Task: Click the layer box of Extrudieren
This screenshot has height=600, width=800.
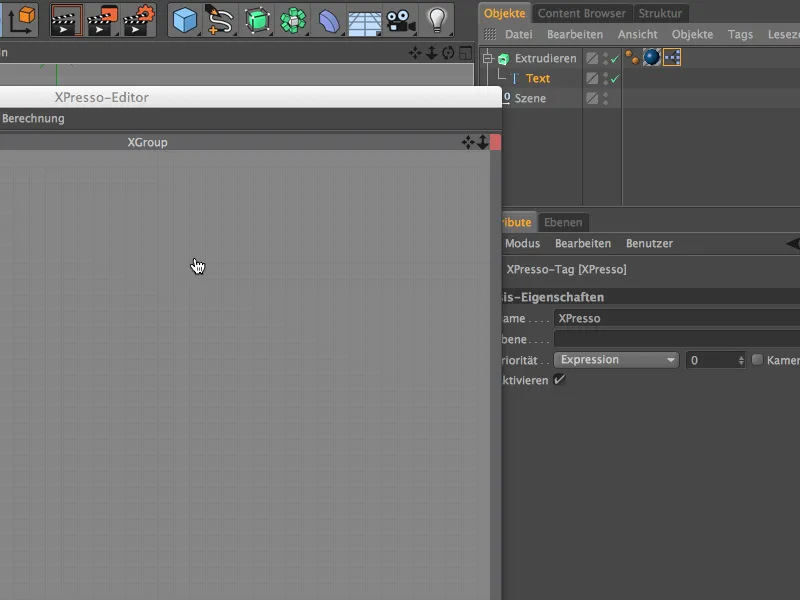Action: point(592,59)
